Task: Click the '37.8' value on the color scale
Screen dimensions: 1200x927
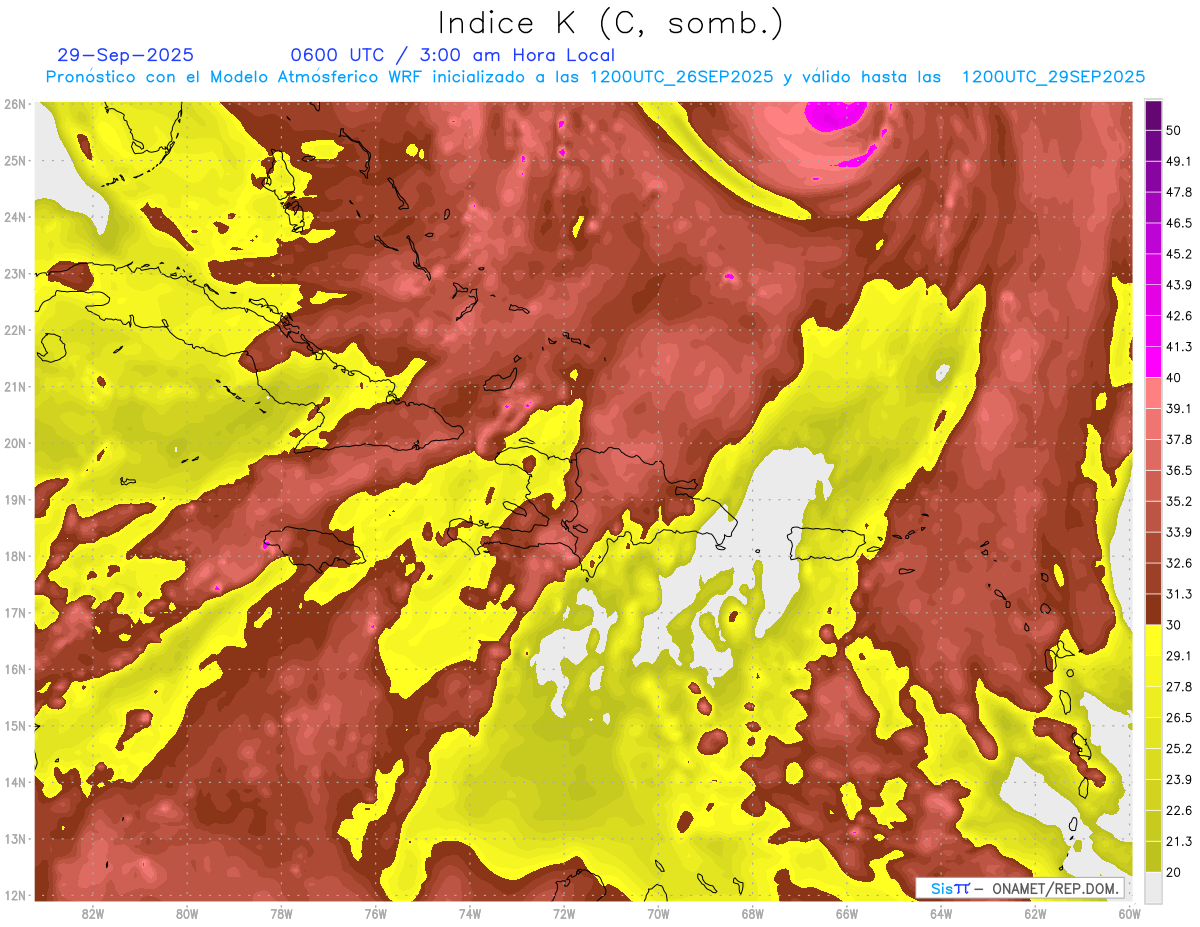Action: tap(1178, 440)
